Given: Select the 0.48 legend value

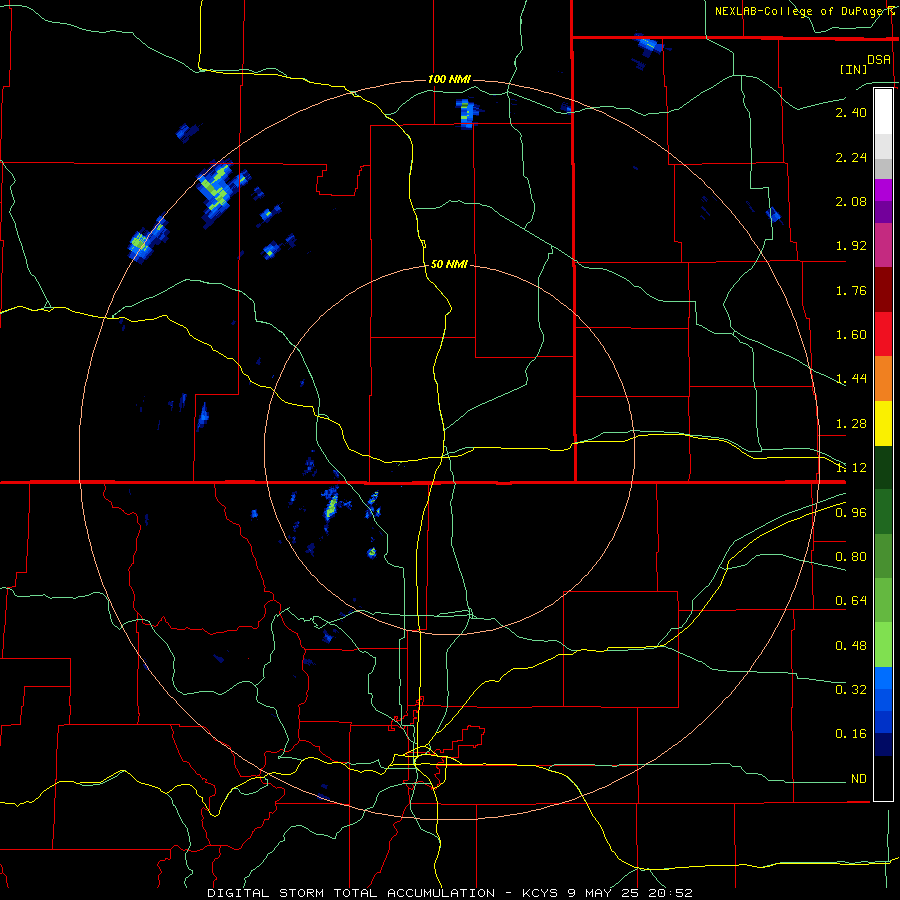Looking at the screenshot, I should (851, 646).
